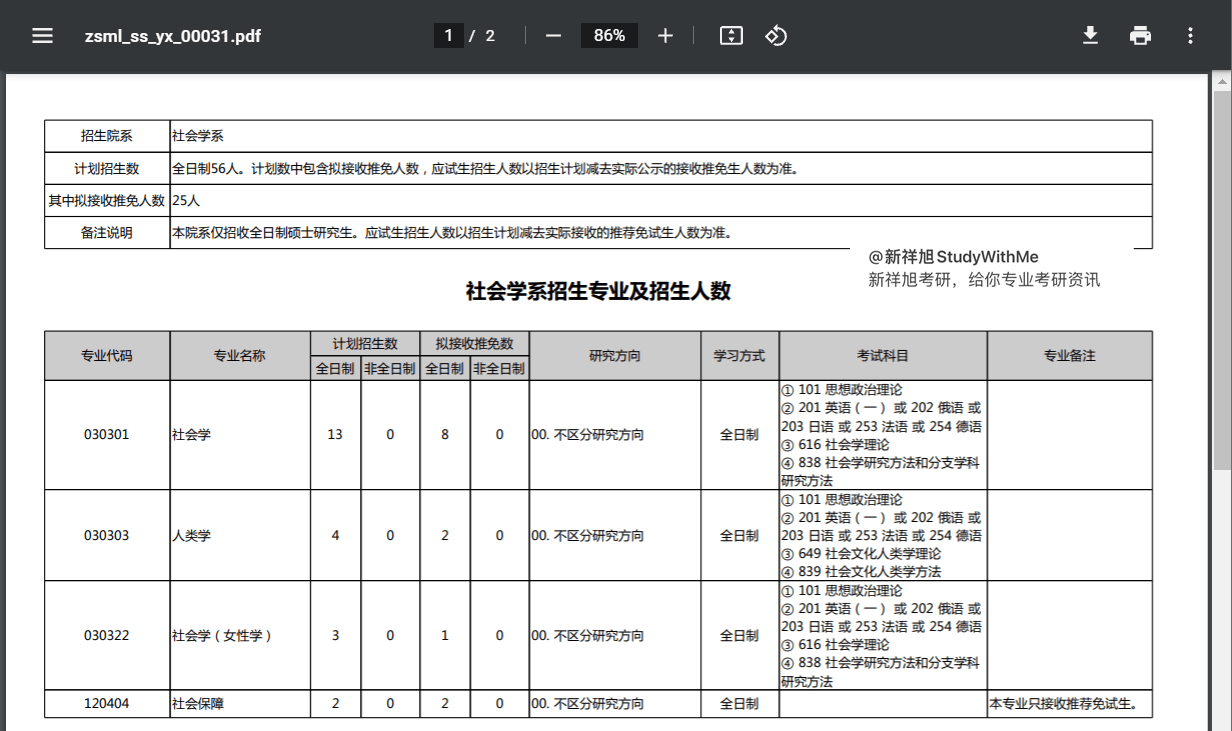
Task: Click the vertical scrollbar thumb
Action: tap(1222, 280)
